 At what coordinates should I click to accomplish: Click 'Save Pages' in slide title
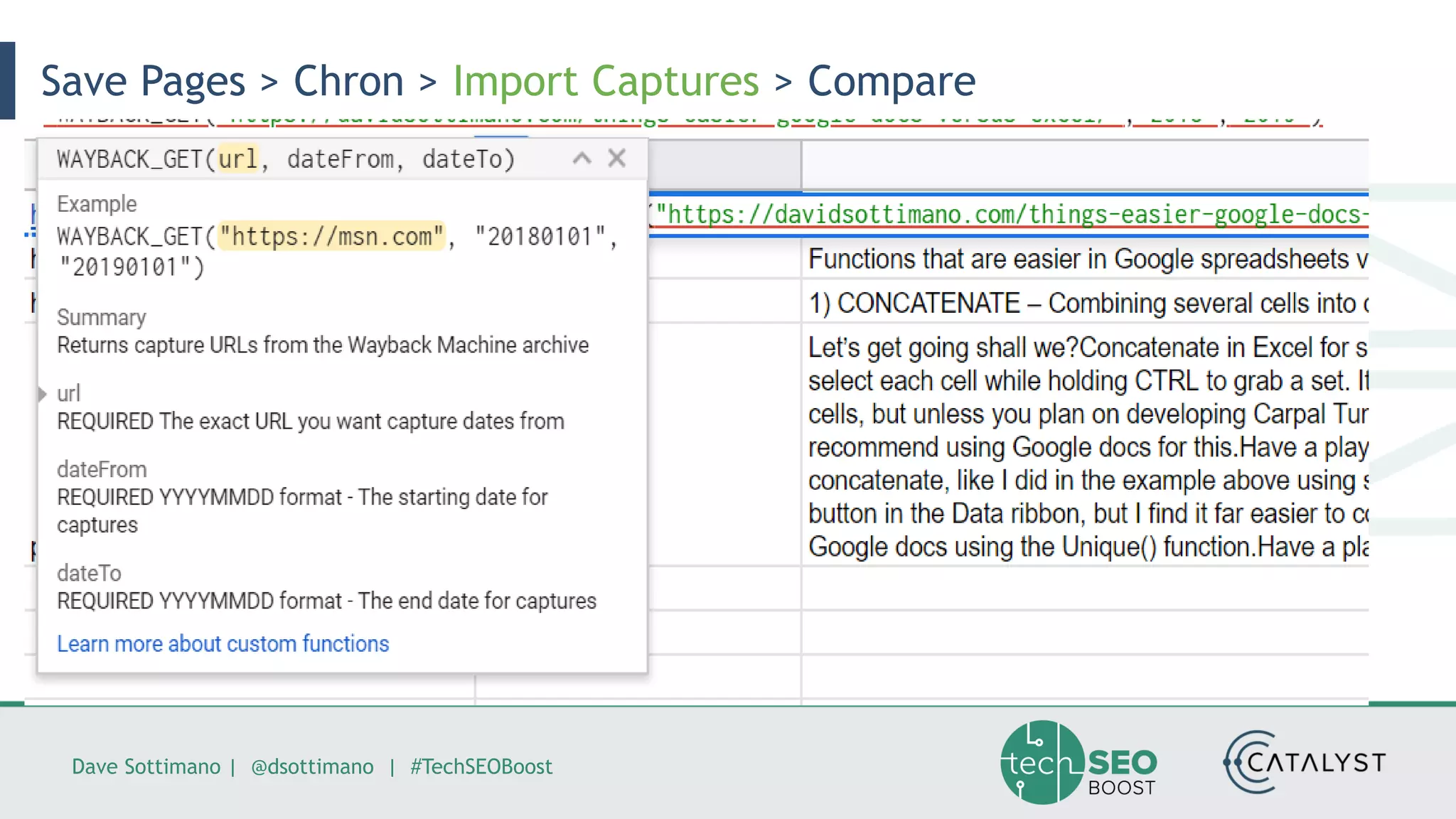click(x=143, y=80)
